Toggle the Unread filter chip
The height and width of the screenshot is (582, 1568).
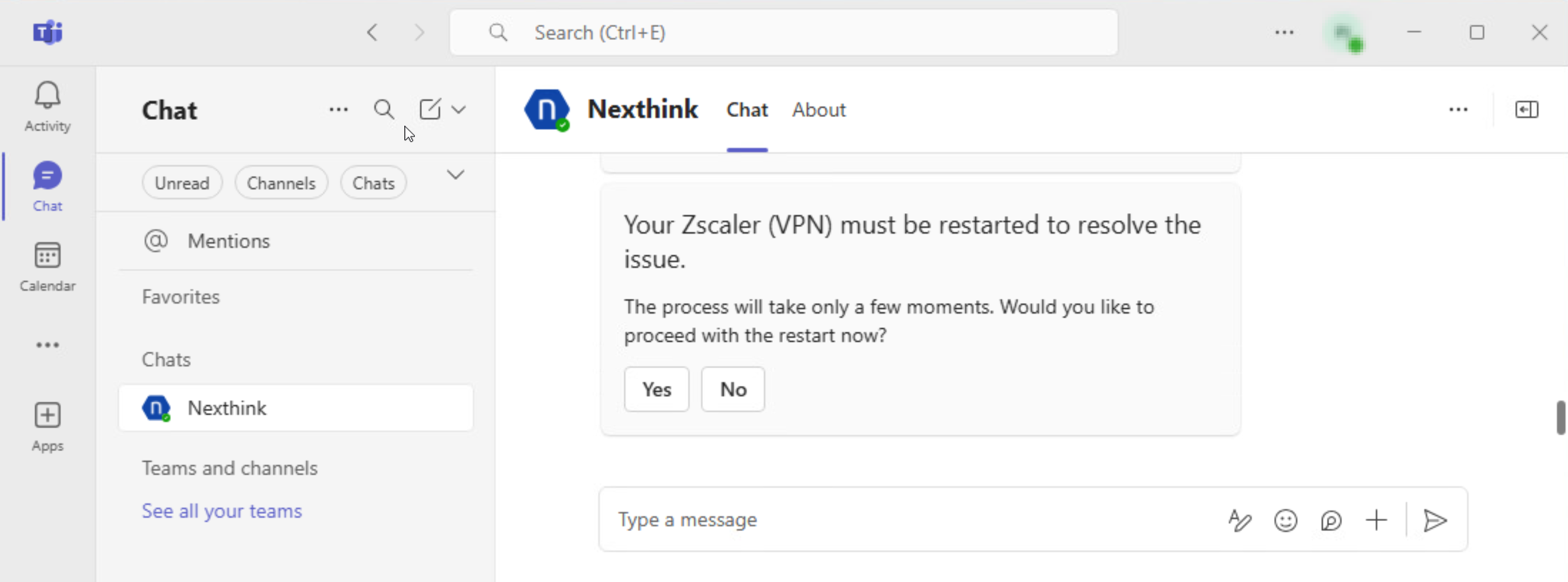click(x=182, y=183)
